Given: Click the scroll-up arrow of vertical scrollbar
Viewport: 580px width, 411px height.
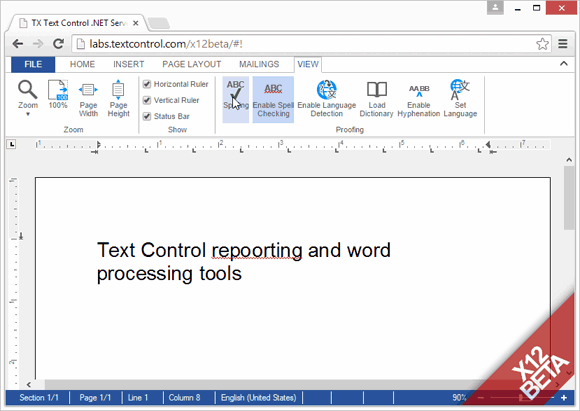Looking at the screenshot, I should [x=569, y=160].
